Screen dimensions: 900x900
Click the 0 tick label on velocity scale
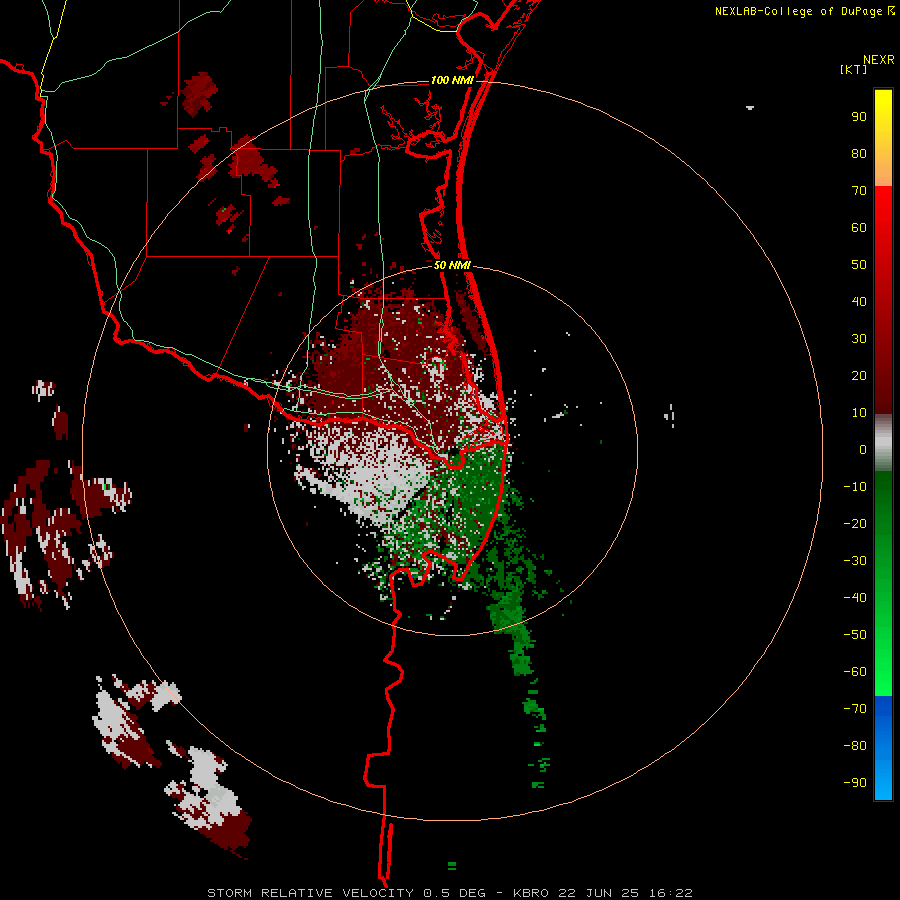(863, 450)
